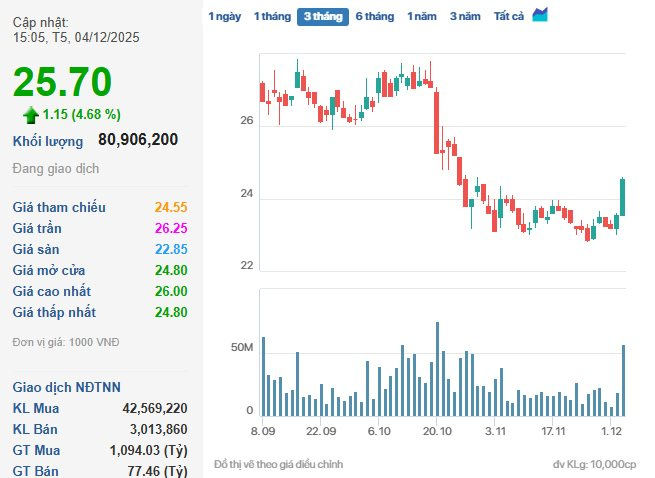
Task: Click the KL Mua value 42,569,220
Action: (155, 408)
